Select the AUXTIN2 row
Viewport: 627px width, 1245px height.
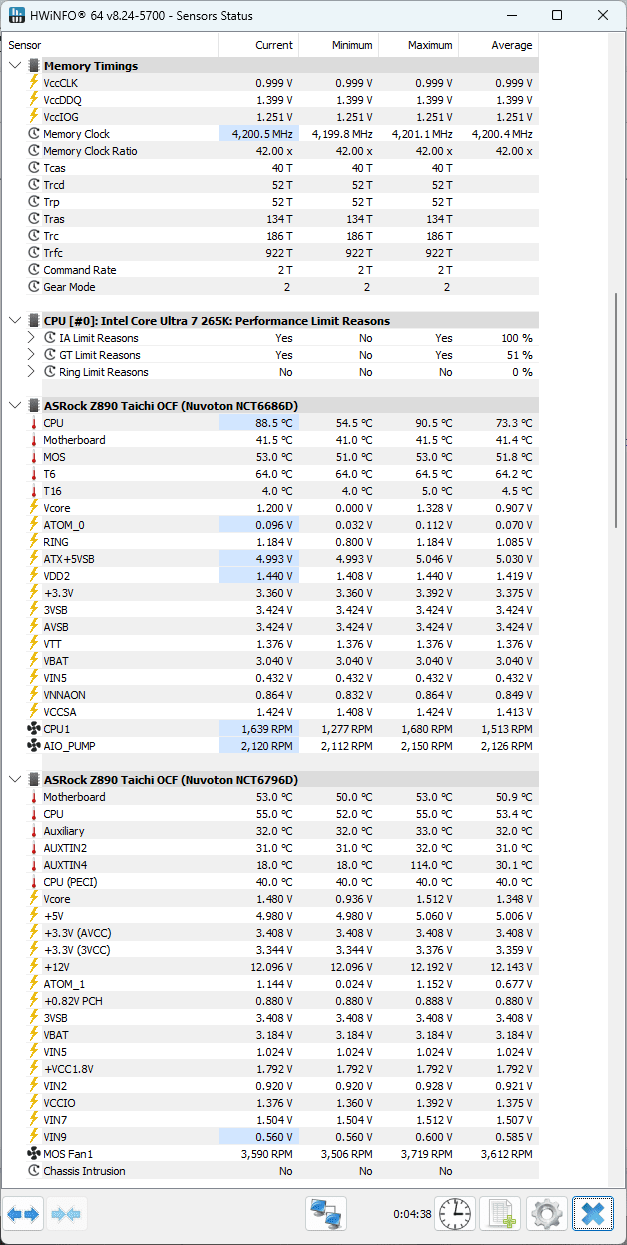point(270,848)
